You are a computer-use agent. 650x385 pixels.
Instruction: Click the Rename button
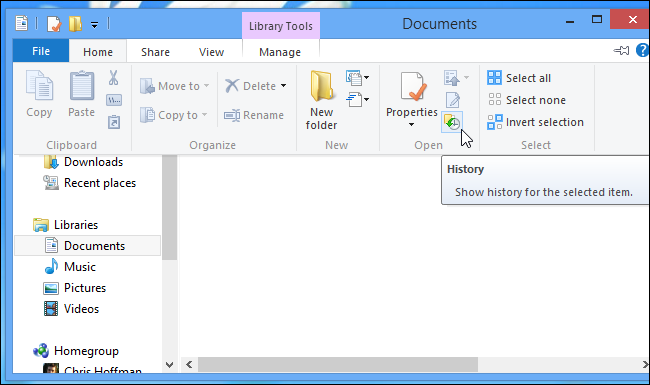coord(254,115)
